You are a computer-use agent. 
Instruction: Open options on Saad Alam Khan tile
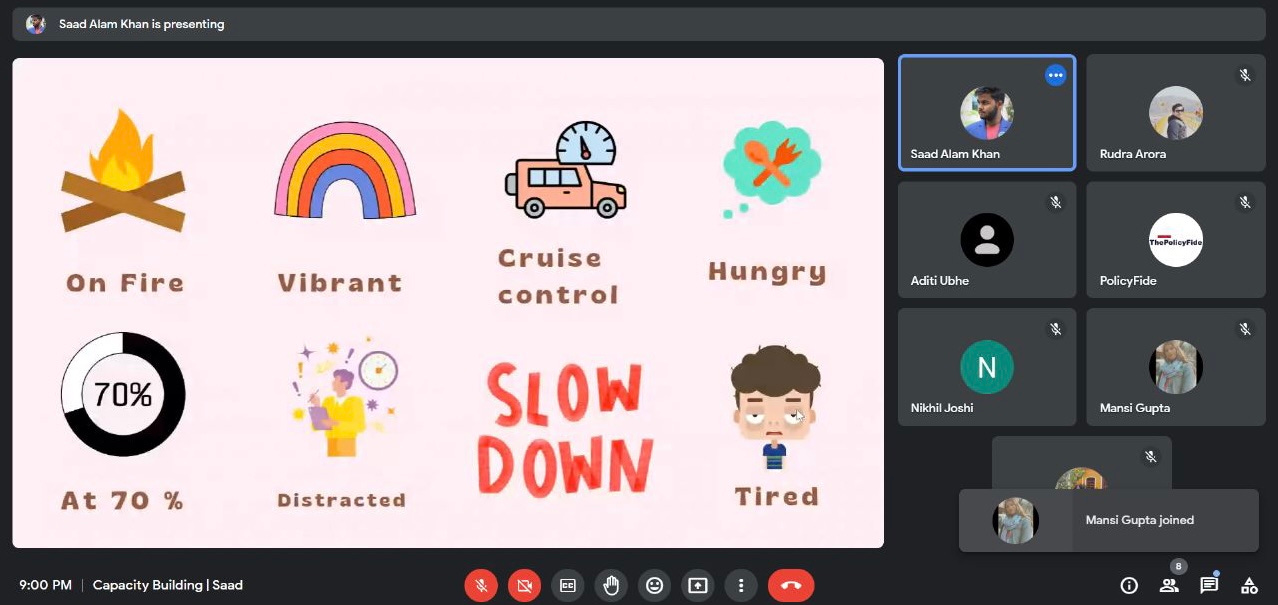[1055, 75]
